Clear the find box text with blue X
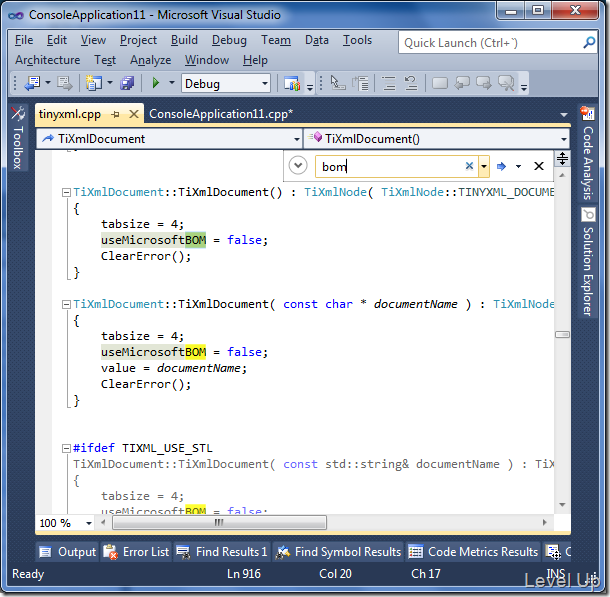Screen dimensions: 610x597 [x=470, y=166]
